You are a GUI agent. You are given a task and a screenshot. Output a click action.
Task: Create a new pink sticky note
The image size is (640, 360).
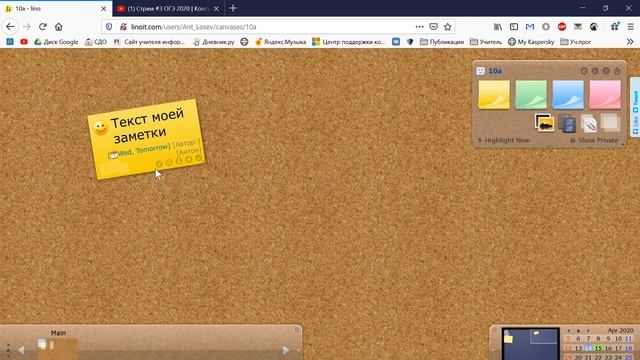pos(605,95)
